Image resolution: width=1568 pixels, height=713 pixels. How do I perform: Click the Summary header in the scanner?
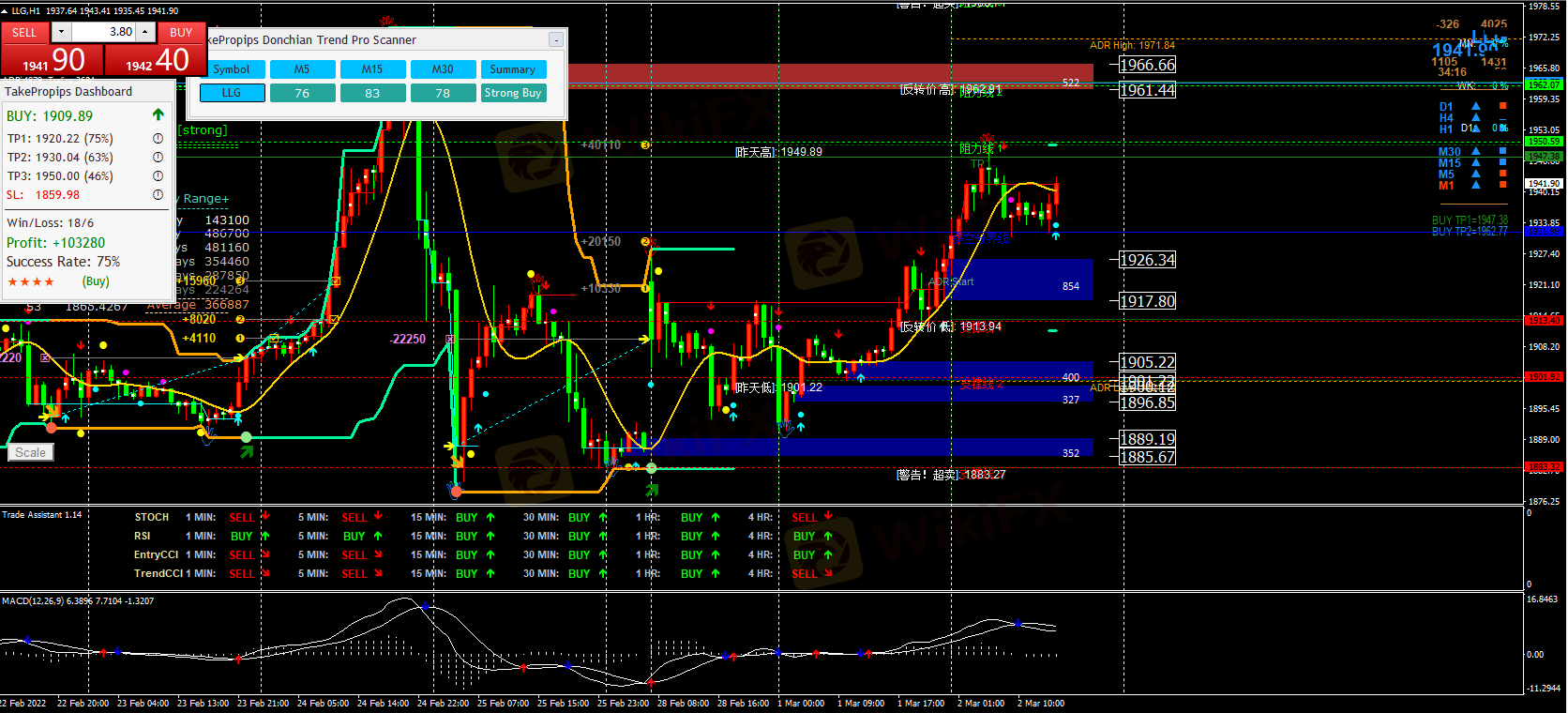pos(513,69)
